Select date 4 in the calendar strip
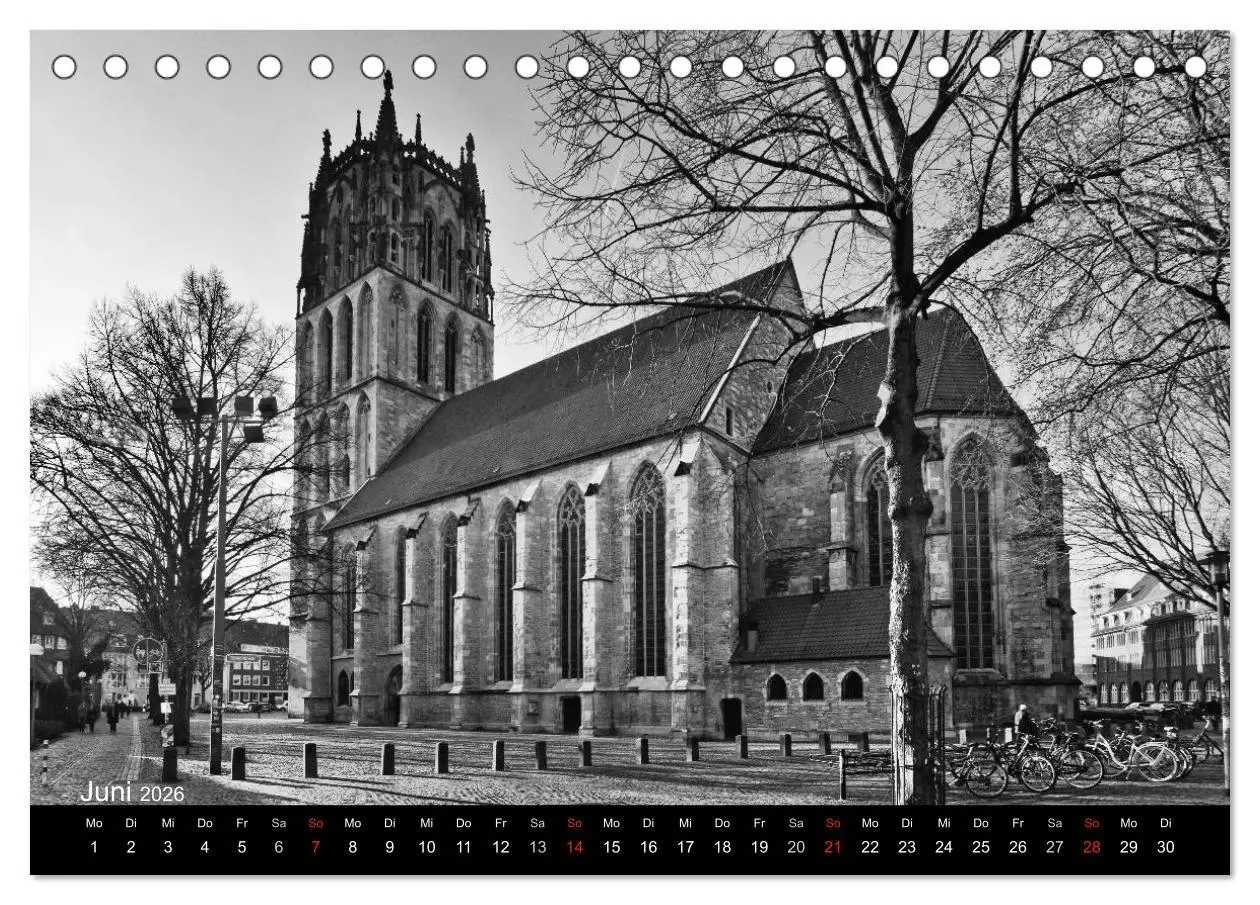This screenshot has width=1260, height=905. point(205,847)
